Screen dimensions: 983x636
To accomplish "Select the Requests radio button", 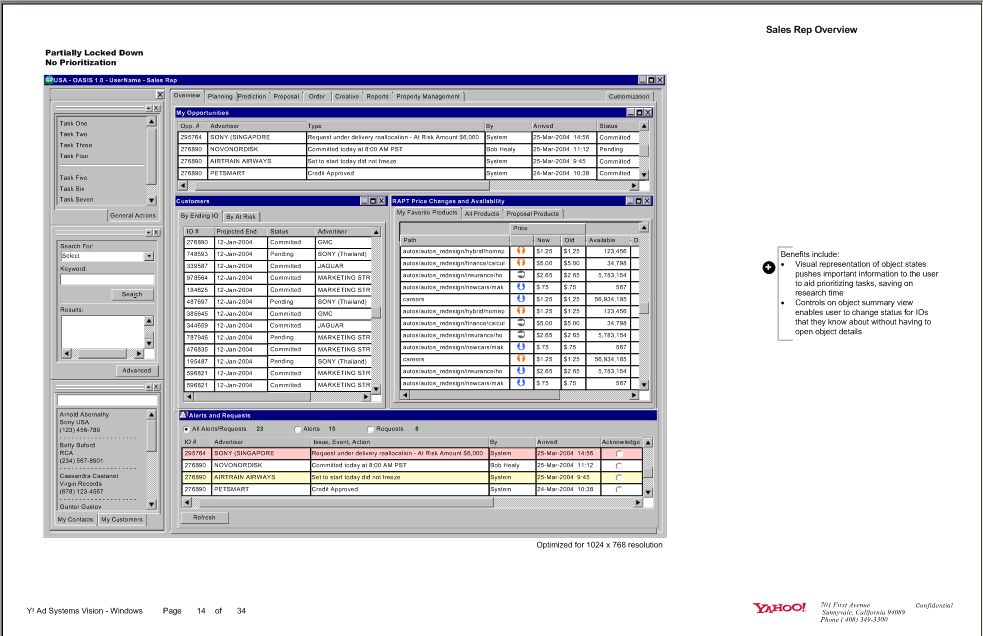I will (x=369, y=429).
